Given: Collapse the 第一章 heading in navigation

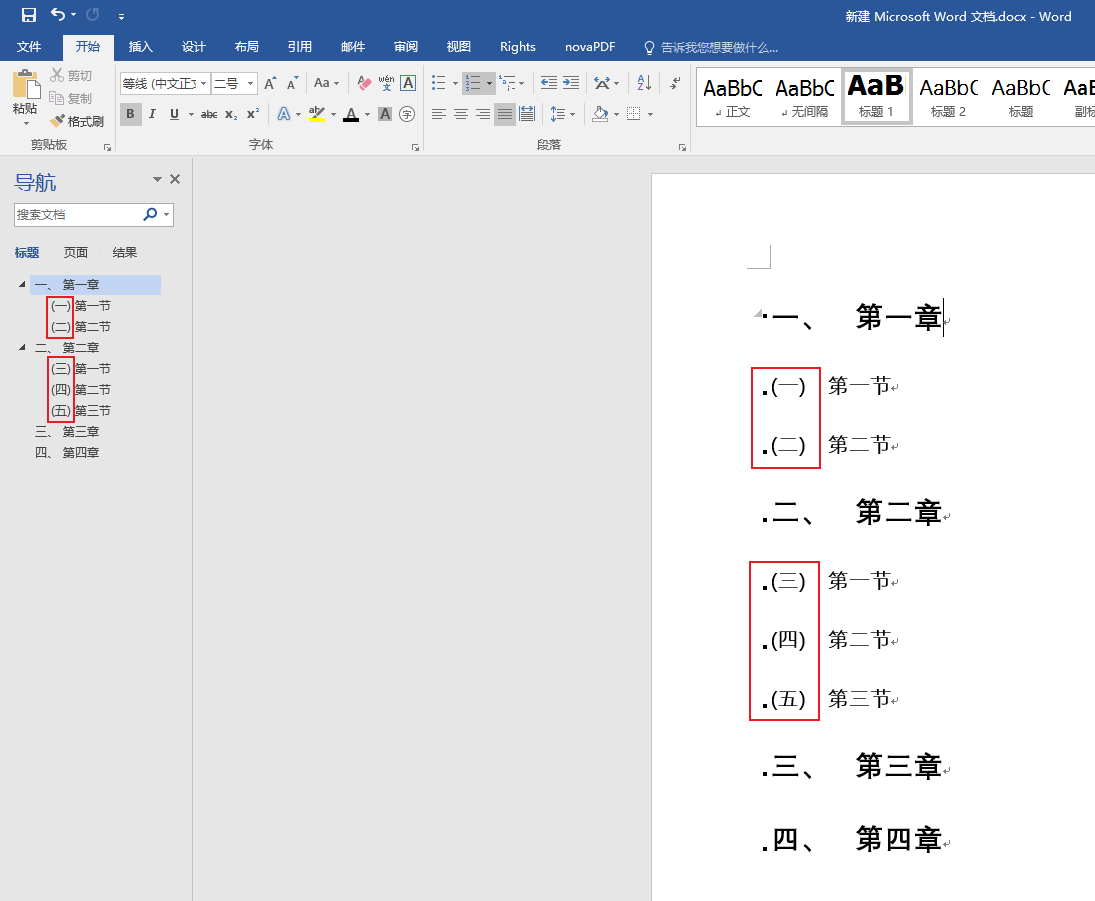Looking at the screenshot, I should (x=22, y=284).
